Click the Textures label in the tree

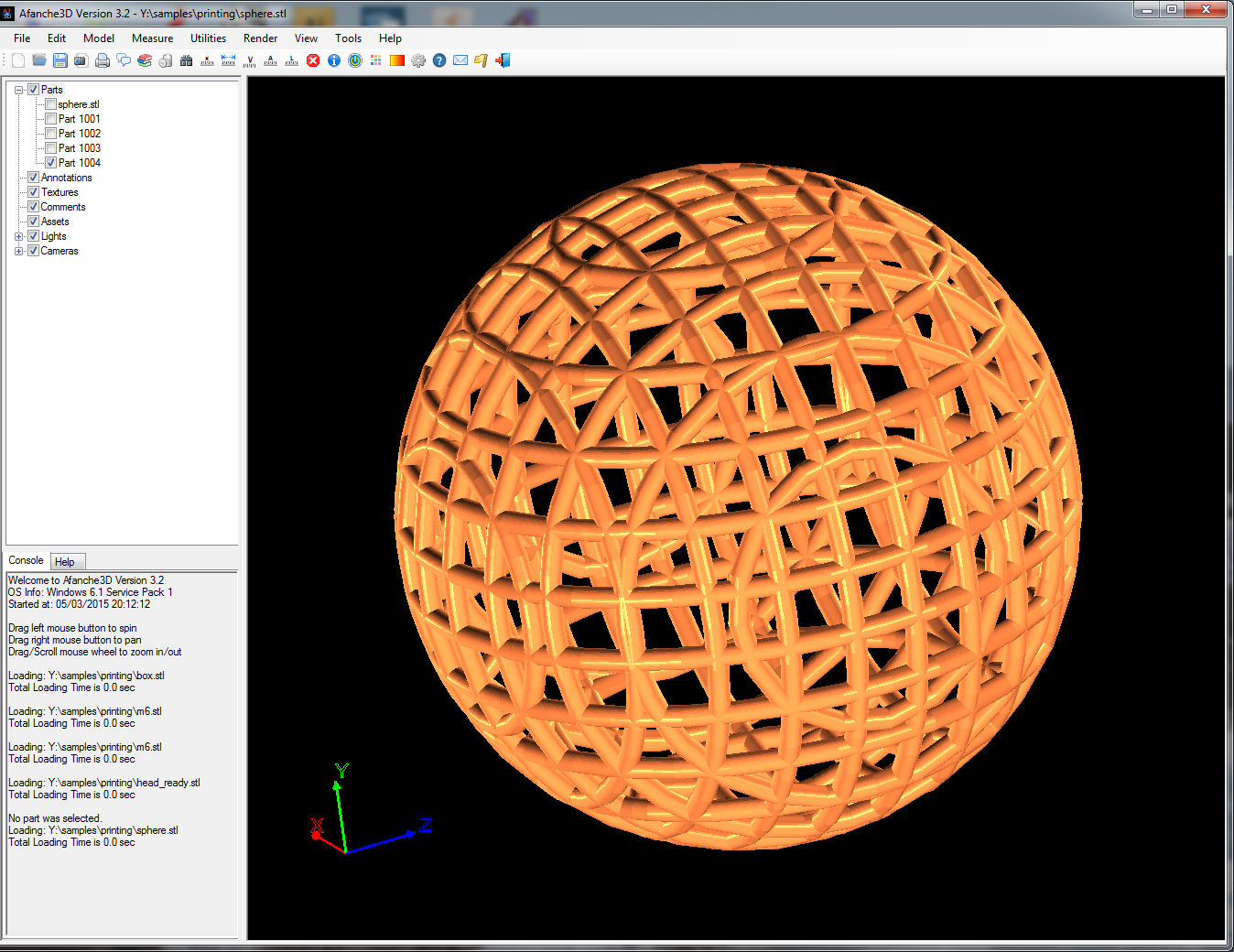(x=60, y=192)
